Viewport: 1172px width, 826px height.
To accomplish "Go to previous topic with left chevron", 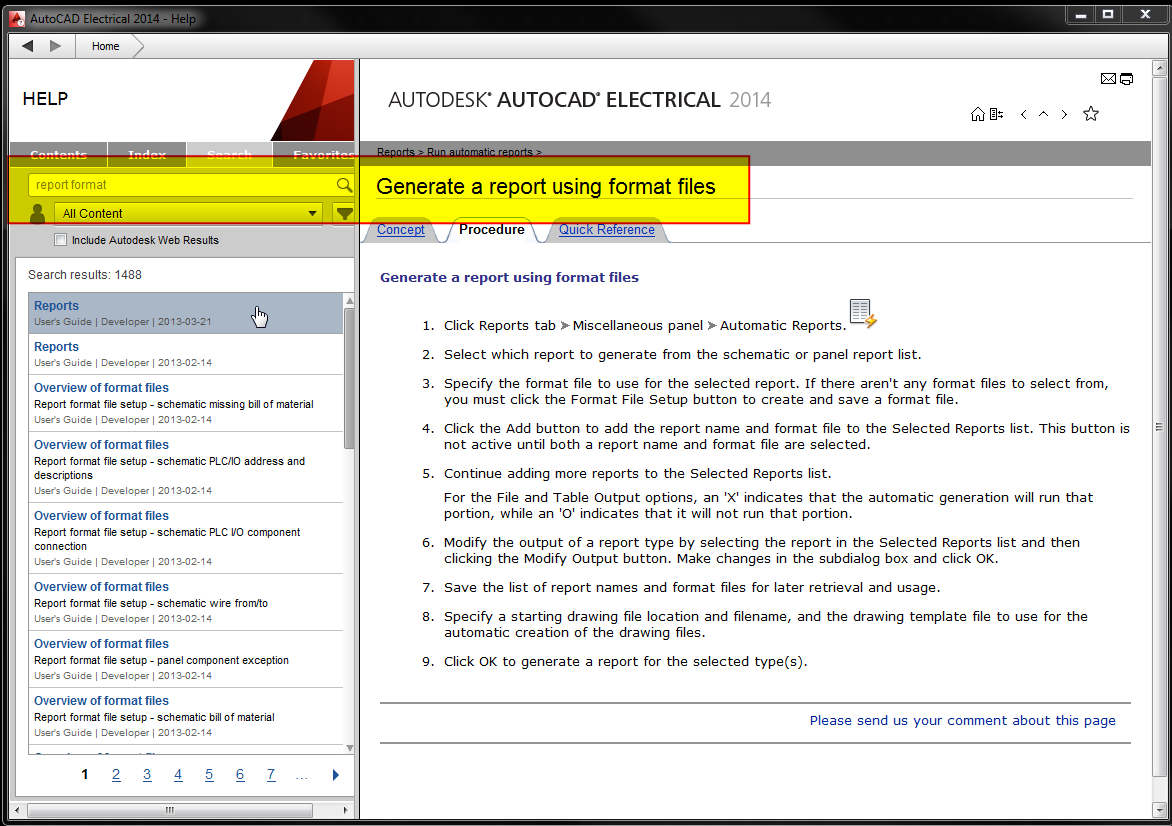I will pyautogui.click(x=1023, y=114).
